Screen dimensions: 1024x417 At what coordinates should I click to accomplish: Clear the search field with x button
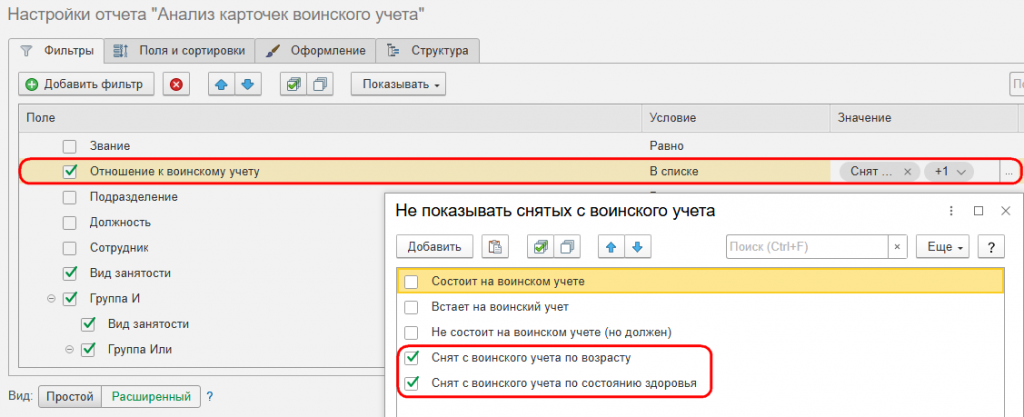[x=897, y=247]
